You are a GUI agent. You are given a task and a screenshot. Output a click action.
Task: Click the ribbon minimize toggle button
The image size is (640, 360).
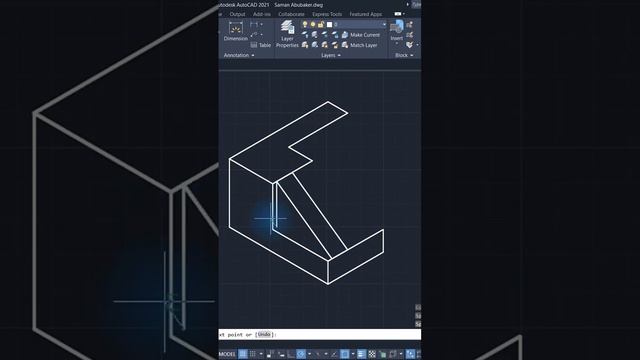[398, 14]
